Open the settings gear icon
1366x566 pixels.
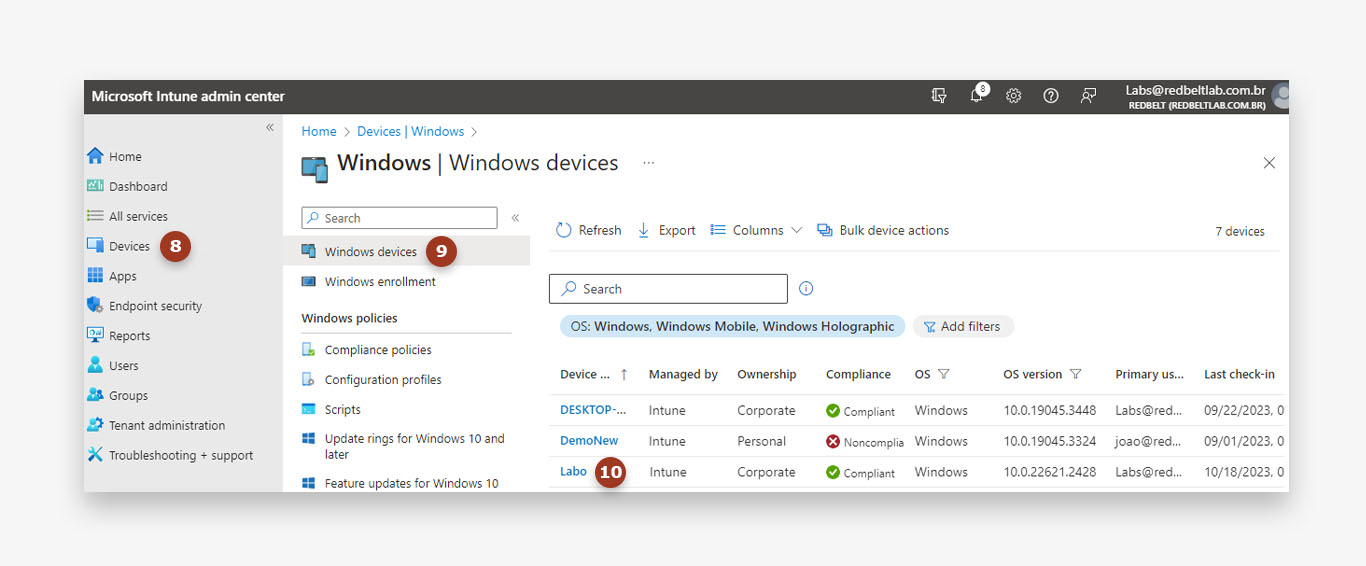[1013, 96]
